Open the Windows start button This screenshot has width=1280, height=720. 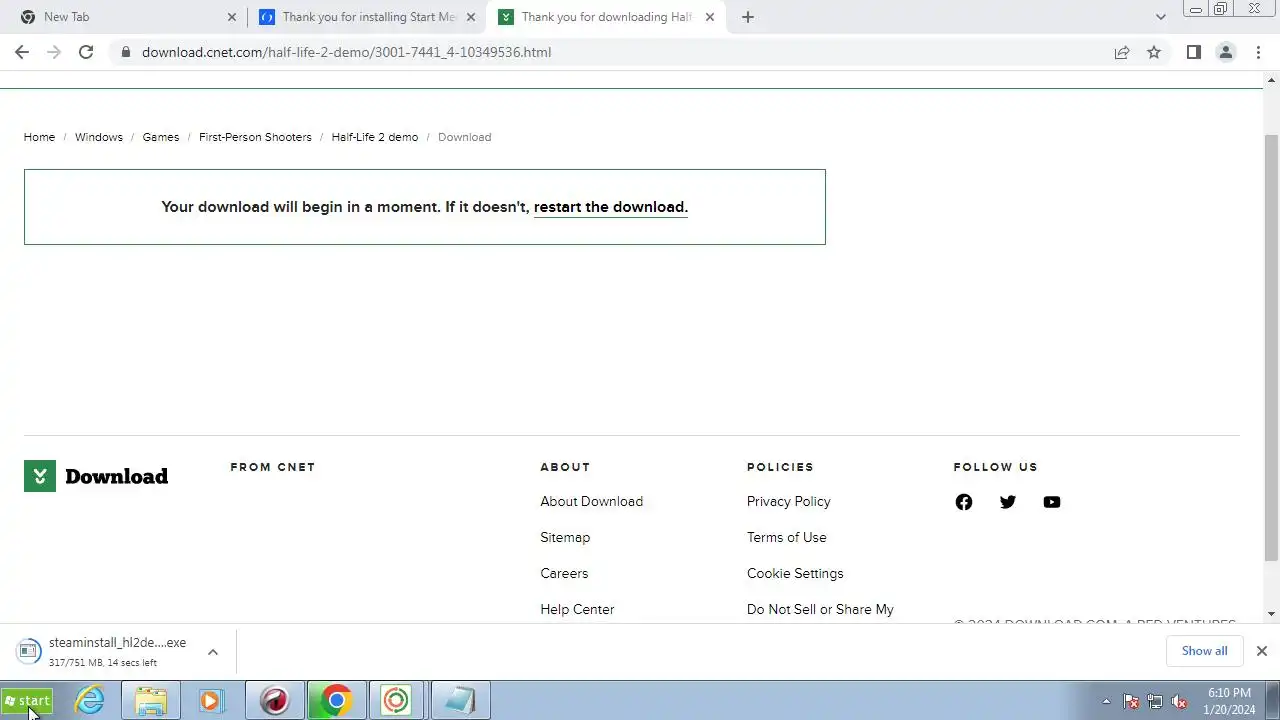click(27, 701)
